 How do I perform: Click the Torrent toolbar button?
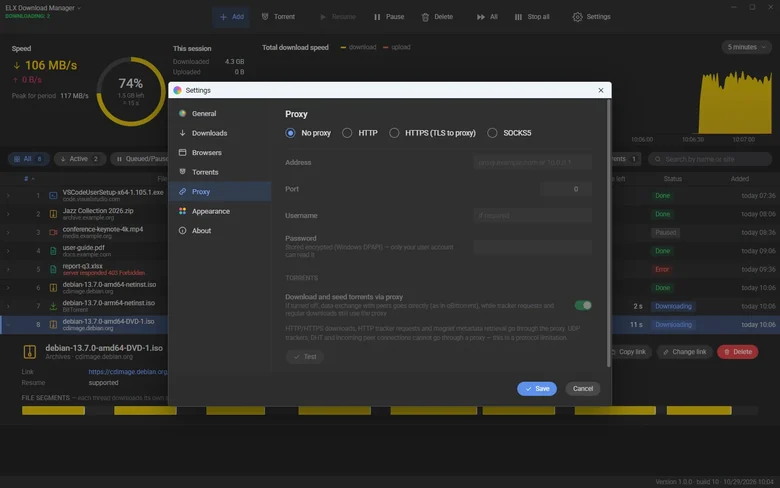(x=278, y=17)
